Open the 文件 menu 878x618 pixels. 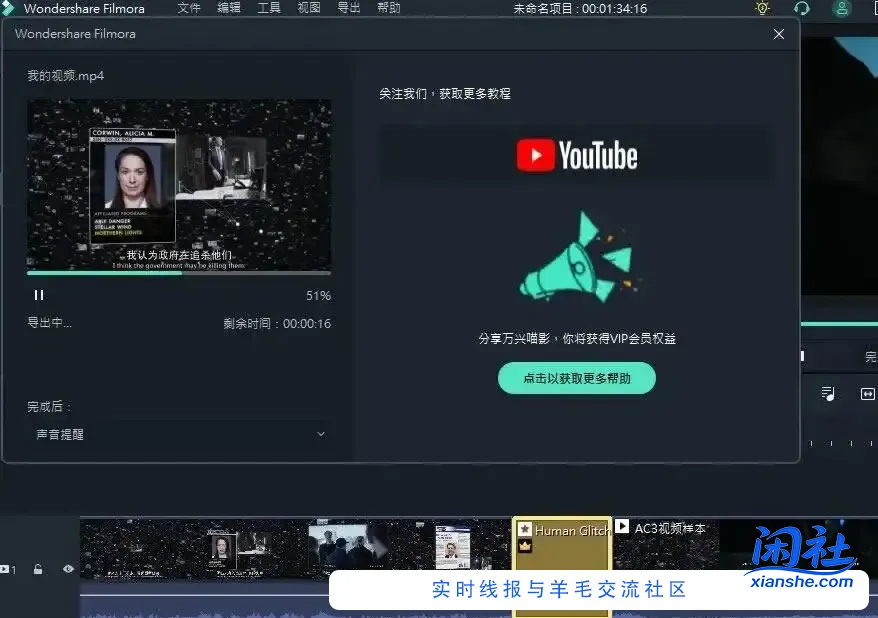189,8
